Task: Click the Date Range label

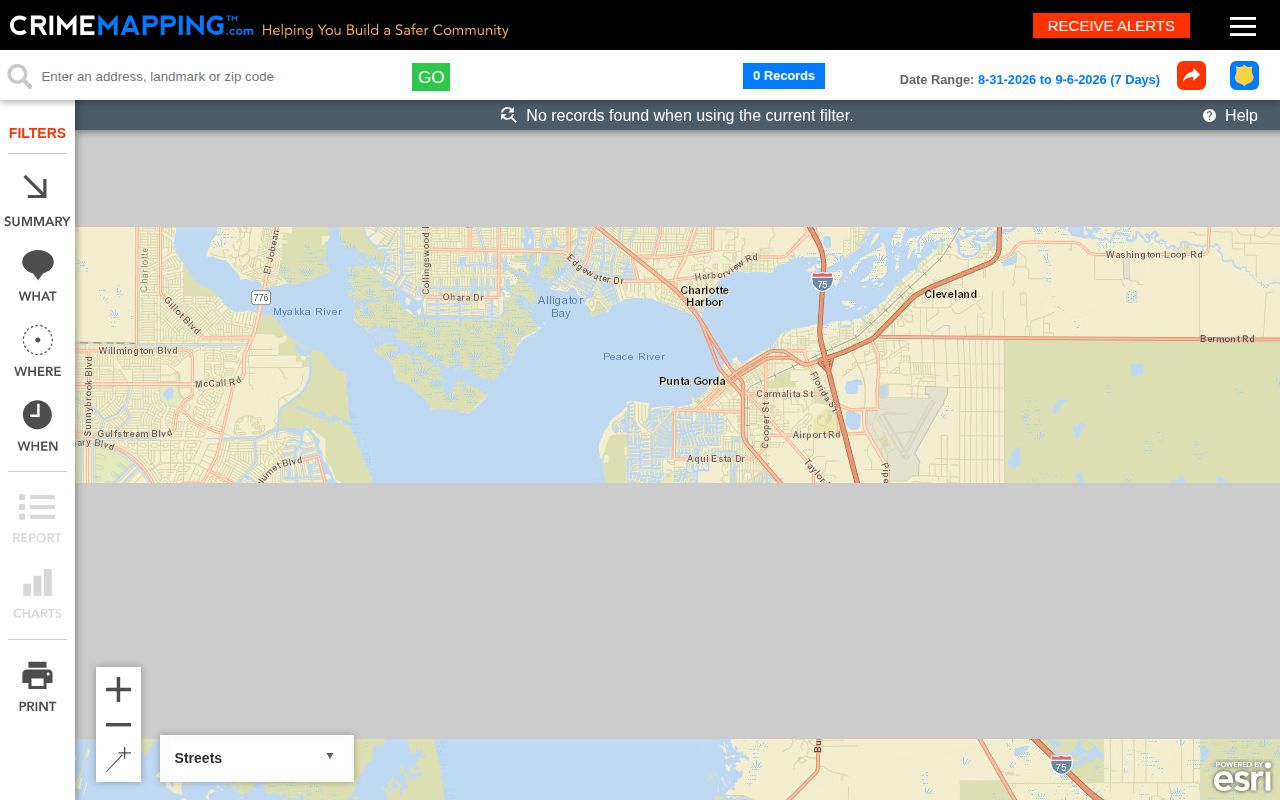Action: coord(936,80)
